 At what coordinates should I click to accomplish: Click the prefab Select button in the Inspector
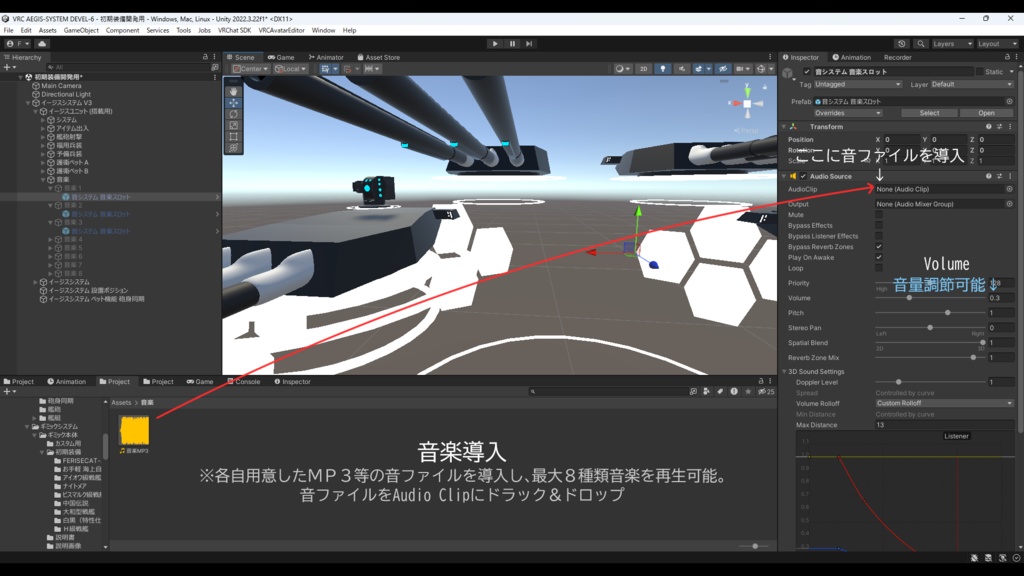(x=929, y=113)
